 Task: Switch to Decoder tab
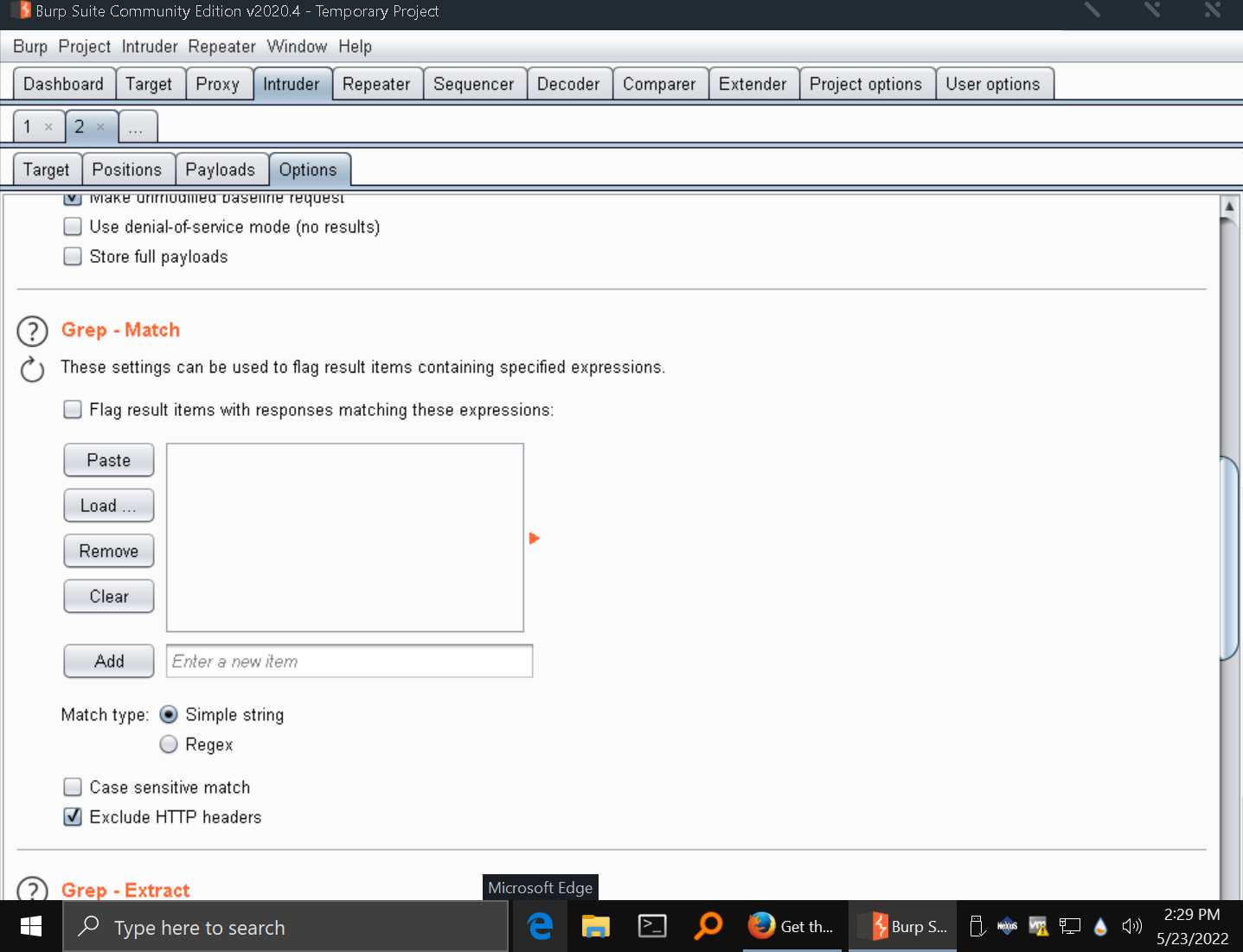(568, 84)
